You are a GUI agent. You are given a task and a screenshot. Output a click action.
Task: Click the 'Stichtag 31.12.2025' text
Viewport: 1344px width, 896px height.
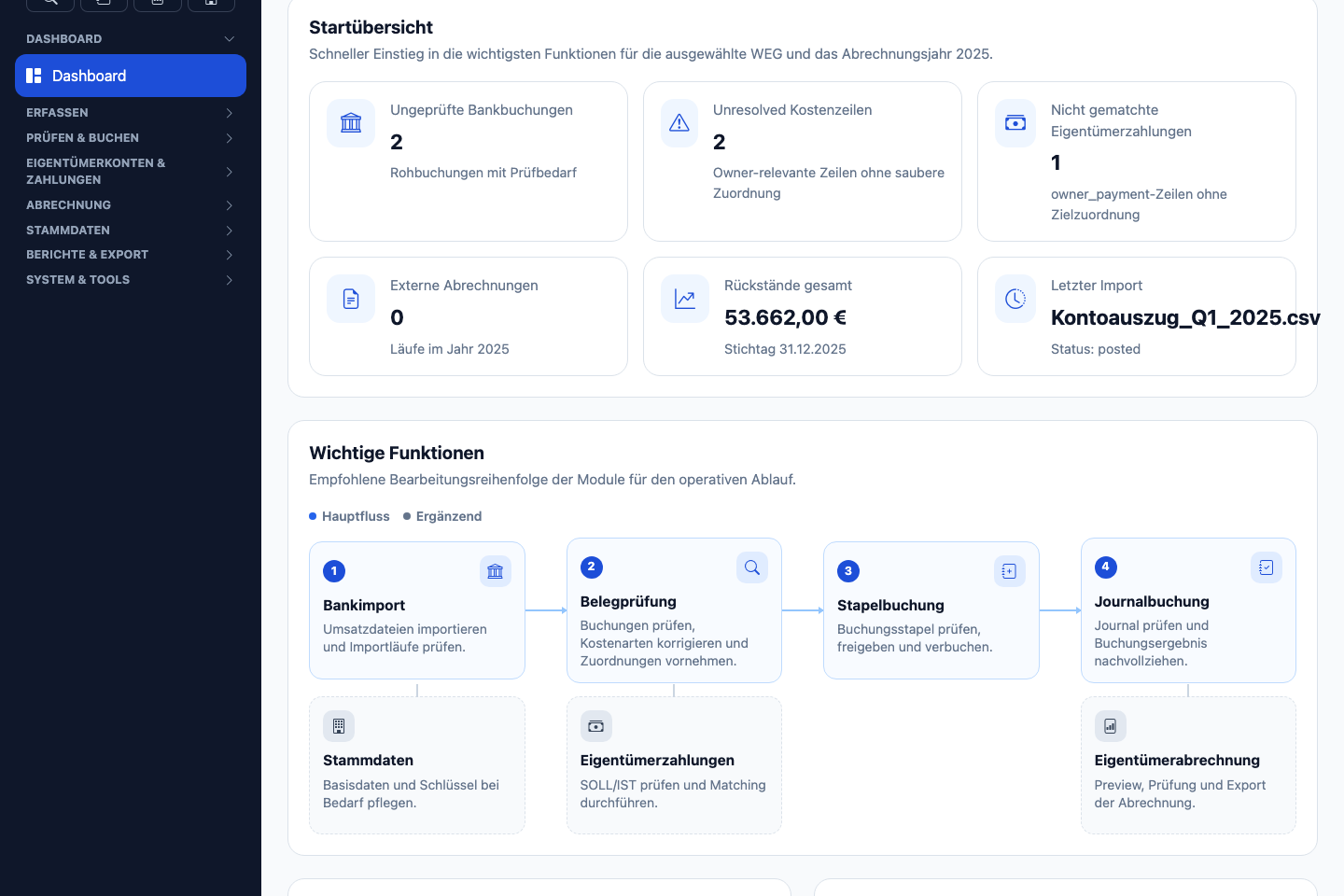tap(785, 349)
